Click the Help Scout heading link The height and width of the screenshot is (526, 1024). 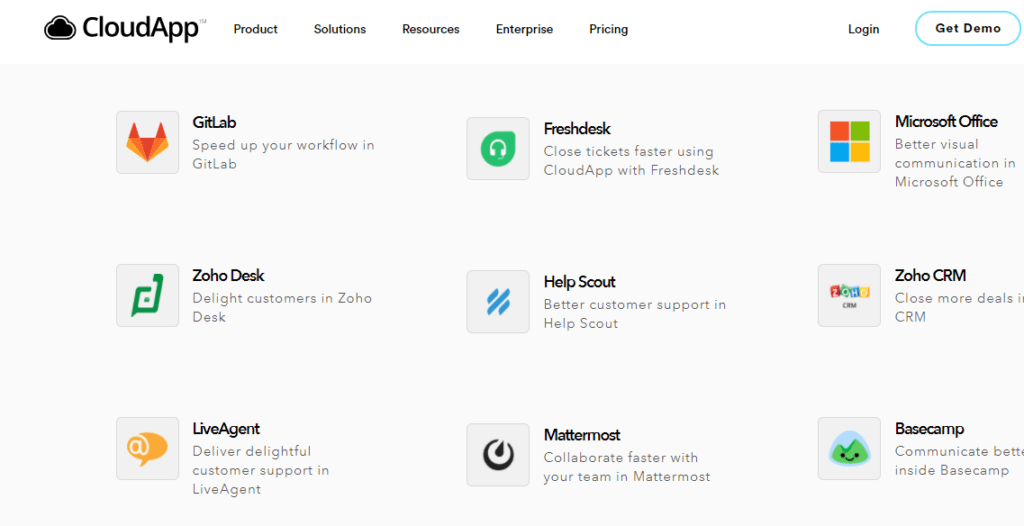click(579, 282)
